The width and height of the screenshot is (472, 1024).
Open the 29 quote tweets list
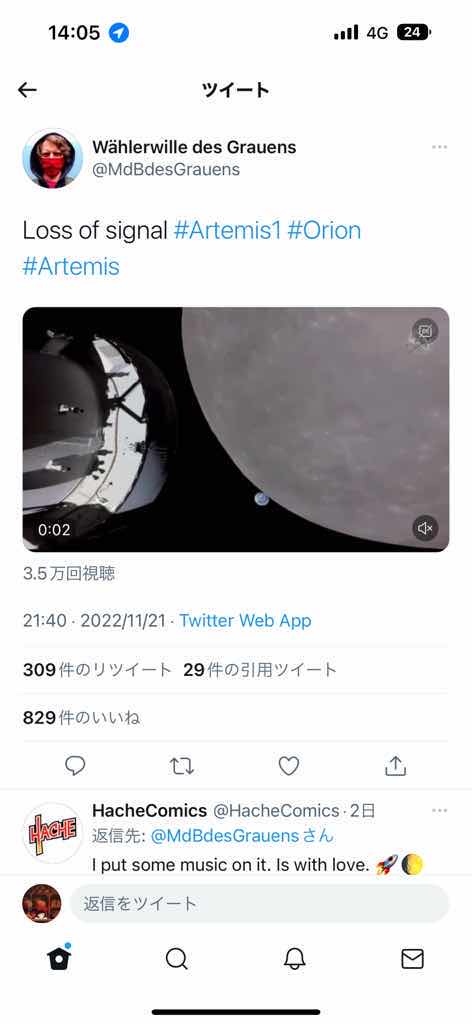click(x=260, y=670)
